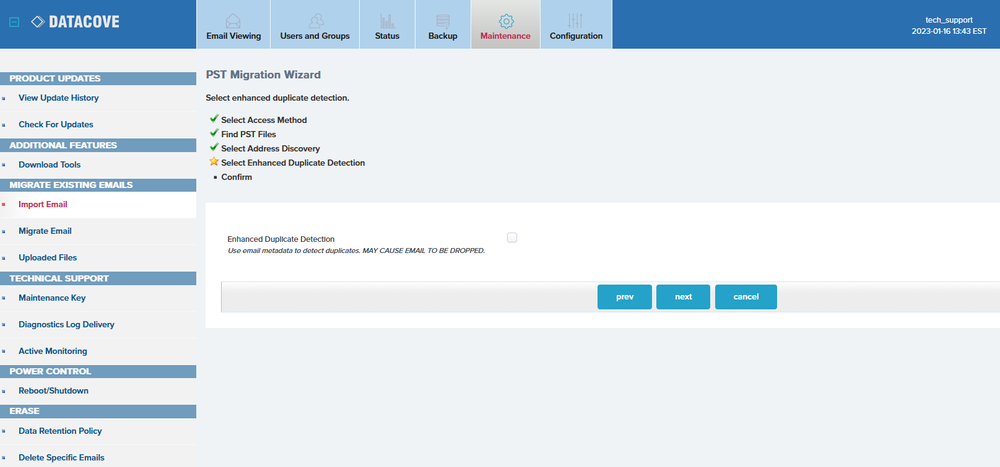The image size is (1000, 467).
Task: Open Reboot/Shutdown page
Action: click(54, 390)
